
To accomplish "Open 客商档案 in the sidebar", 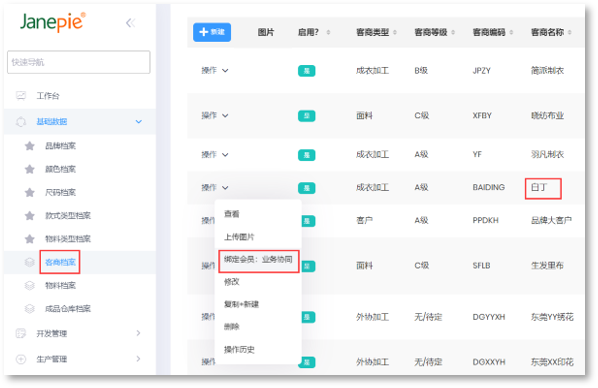I will (x=60, y=262).
